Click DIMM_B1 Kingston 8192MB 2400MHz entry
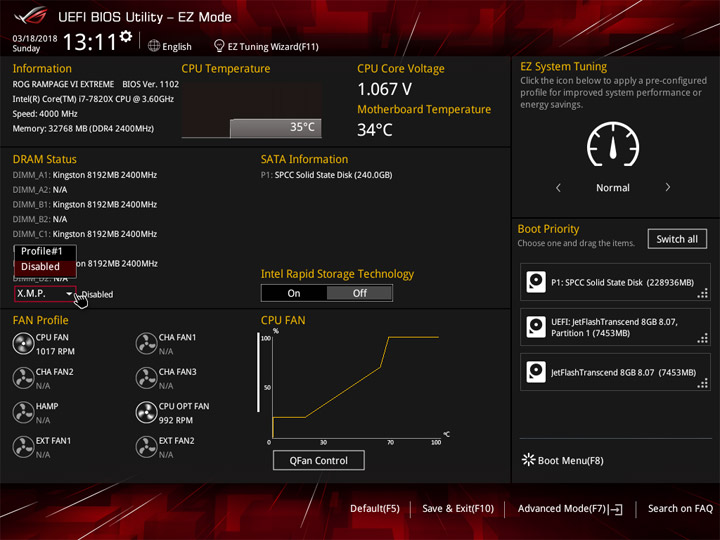The width and height of the screenshot is (720, 540). coord(84,204)
